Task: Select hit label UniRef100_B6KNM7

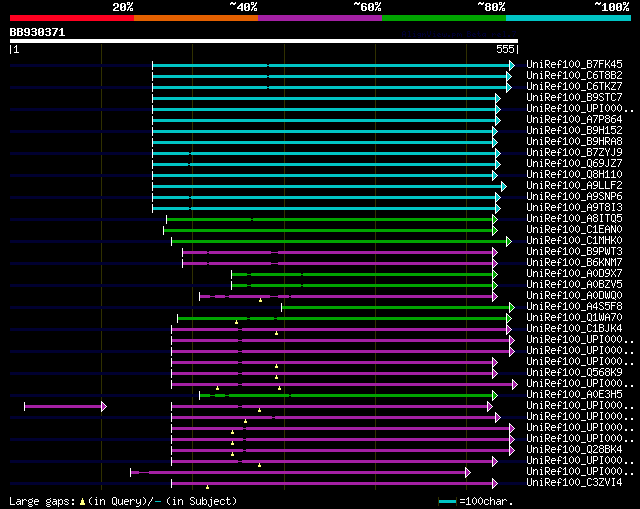Action: pyautogui.click(x=574, y=263)
